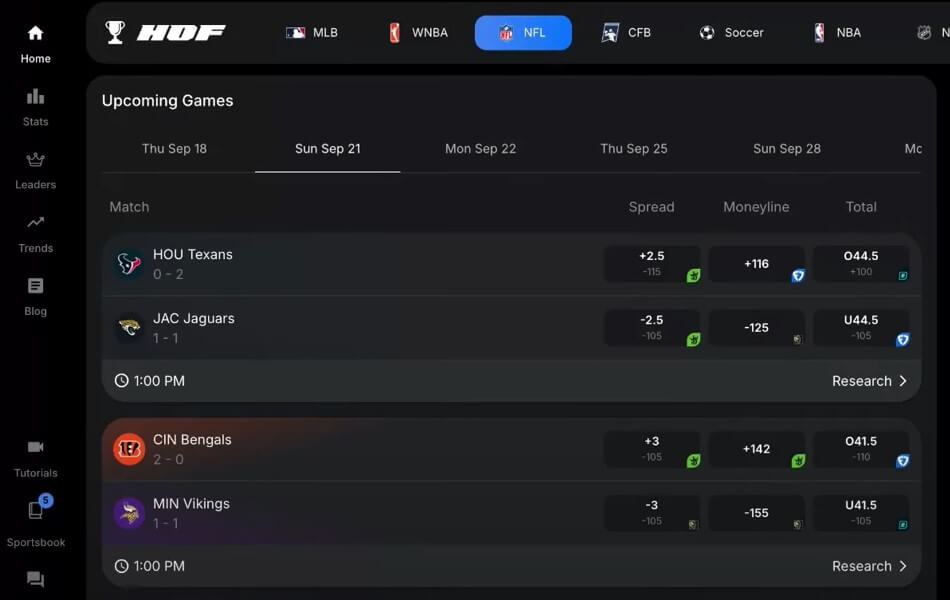This screenshot has height=600, width=950.
Task: Open the Home sidebar icon
Action: click(35, 33)
